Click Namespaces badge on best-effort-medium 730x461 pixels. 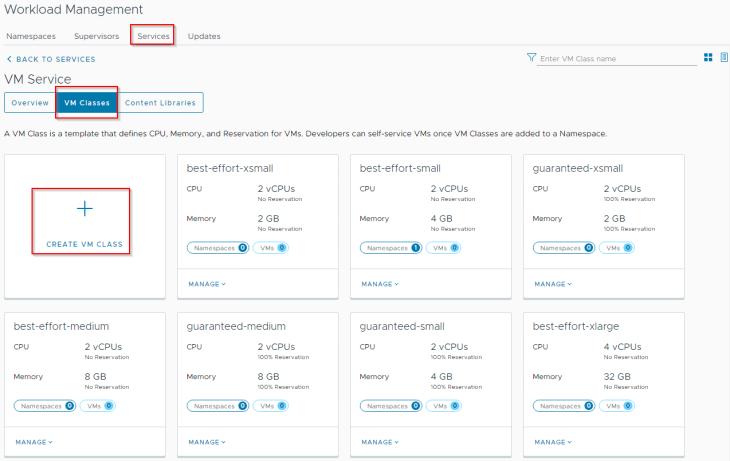click(x=45, y=406)
